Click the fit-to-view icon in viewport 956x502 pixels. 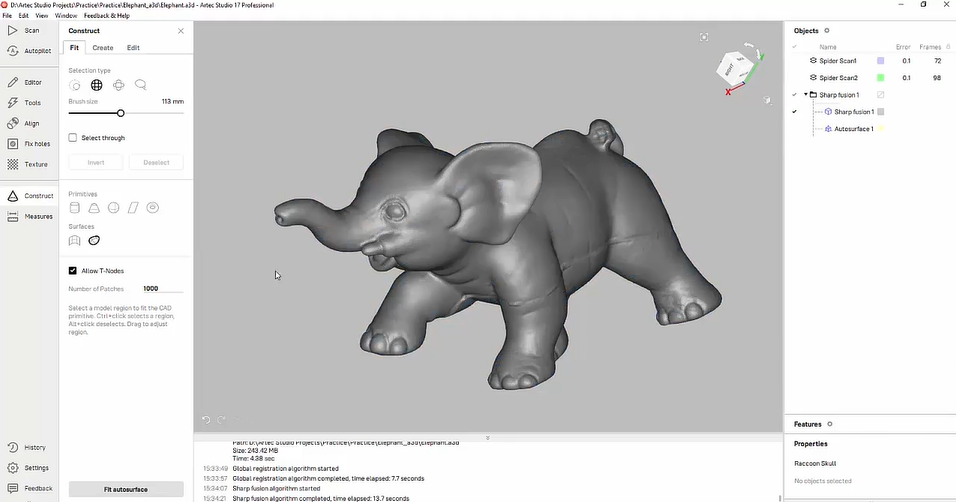704,37
